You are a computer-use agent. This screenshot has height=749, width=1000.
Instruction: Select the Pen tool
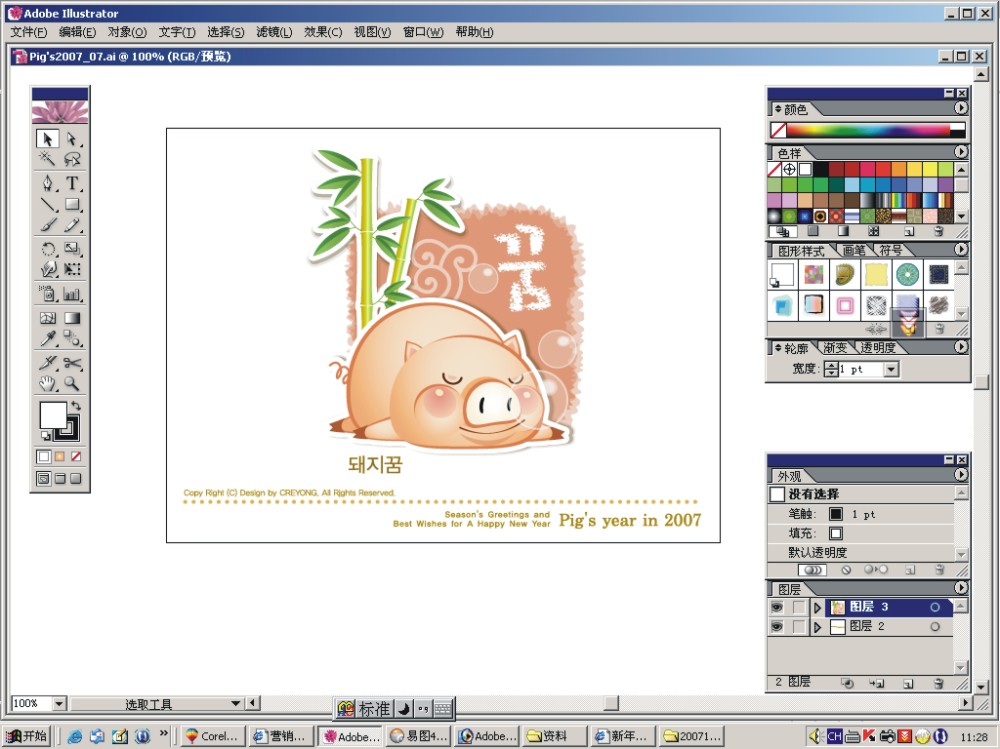click(x=48, y=183)
